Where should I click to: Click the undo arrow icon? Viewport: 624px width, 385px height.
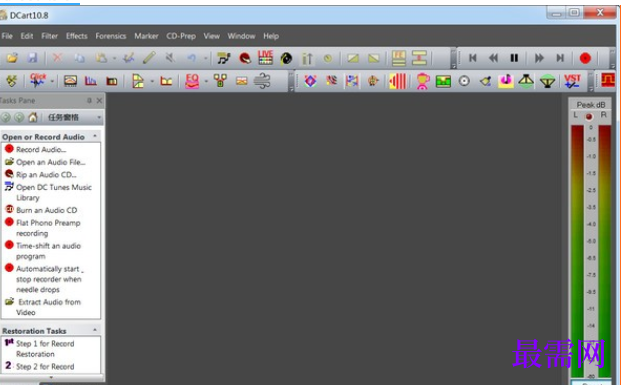[192, 58]
